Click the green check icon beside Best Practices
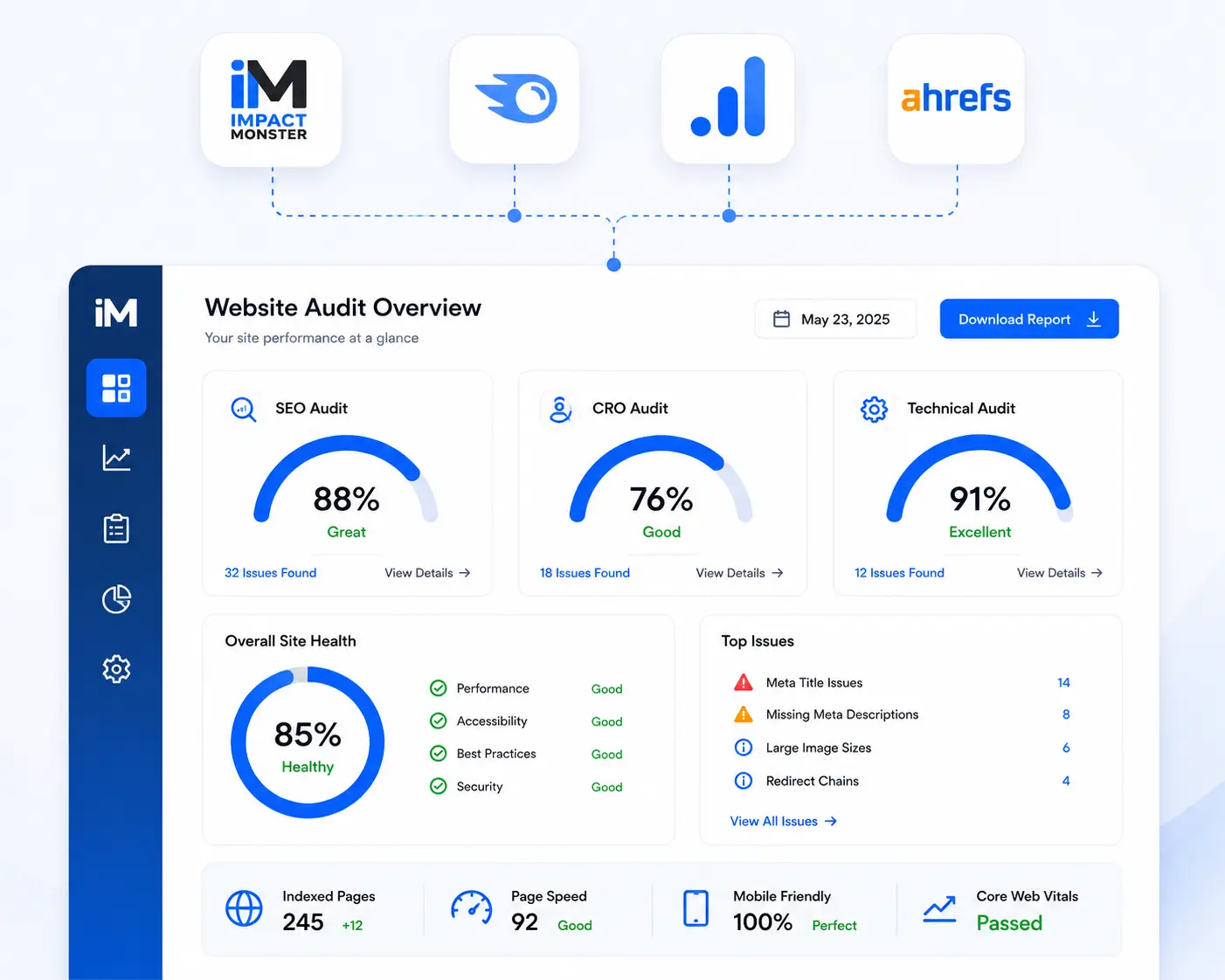1225x980 pixels. 439,754
